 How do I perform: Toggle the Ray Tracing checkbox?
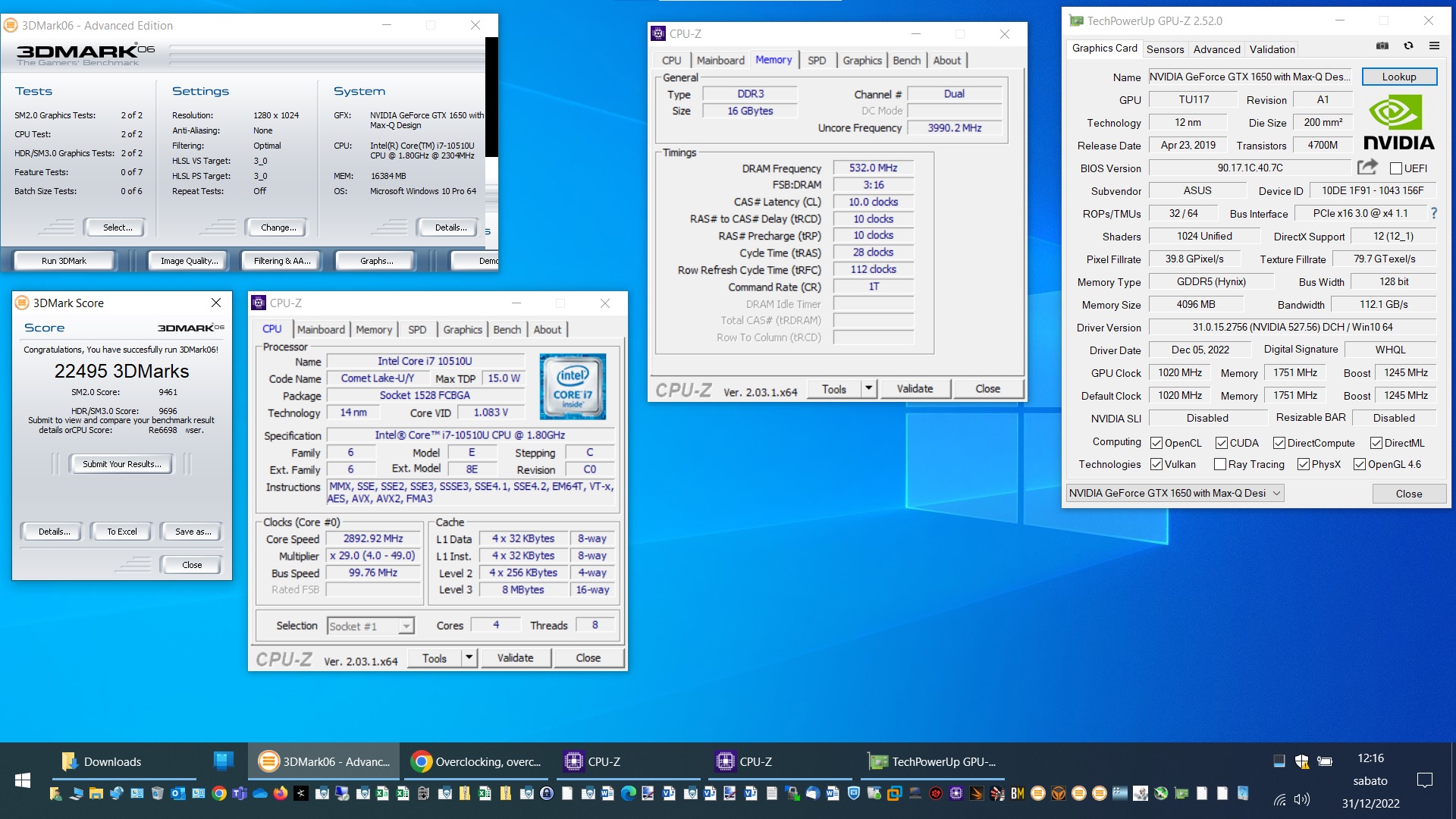click(x=1220, y=464)
